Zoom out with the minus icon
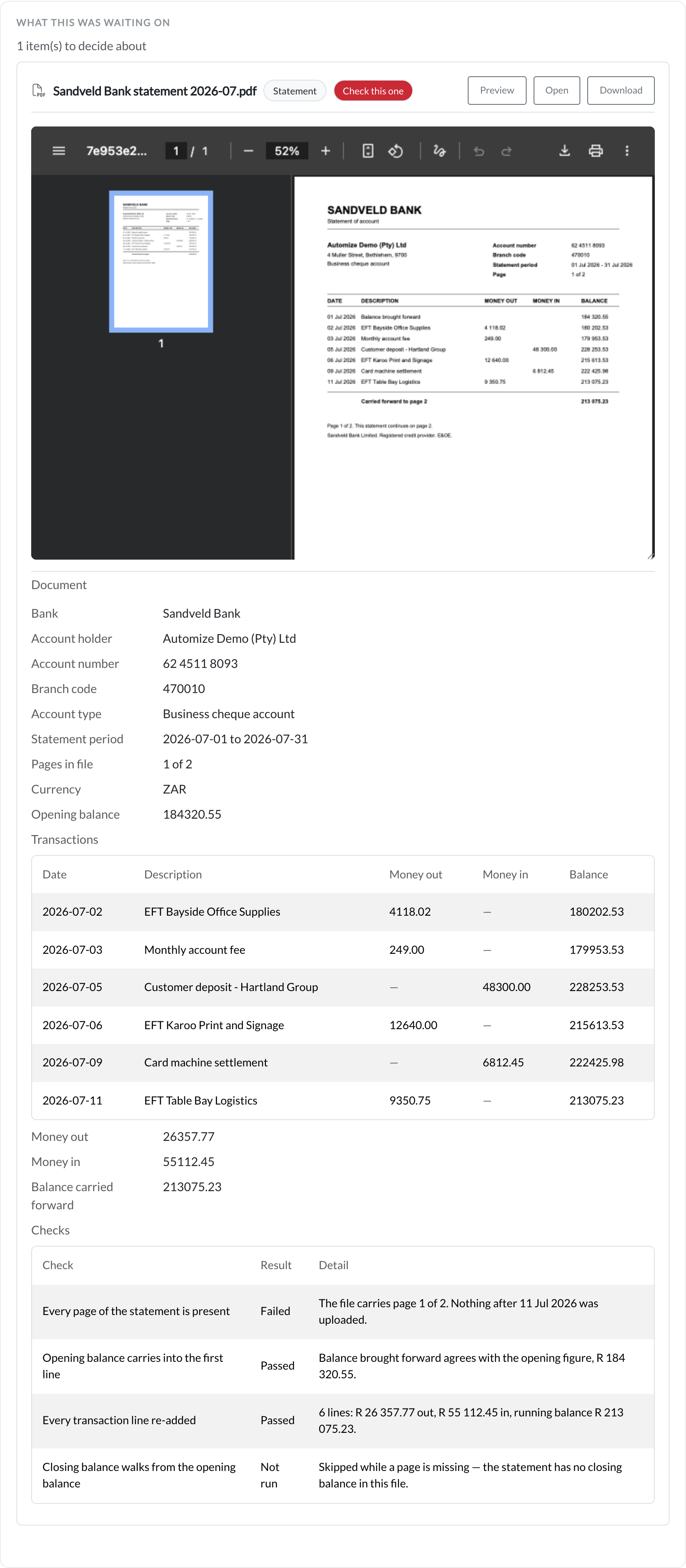 248,150
